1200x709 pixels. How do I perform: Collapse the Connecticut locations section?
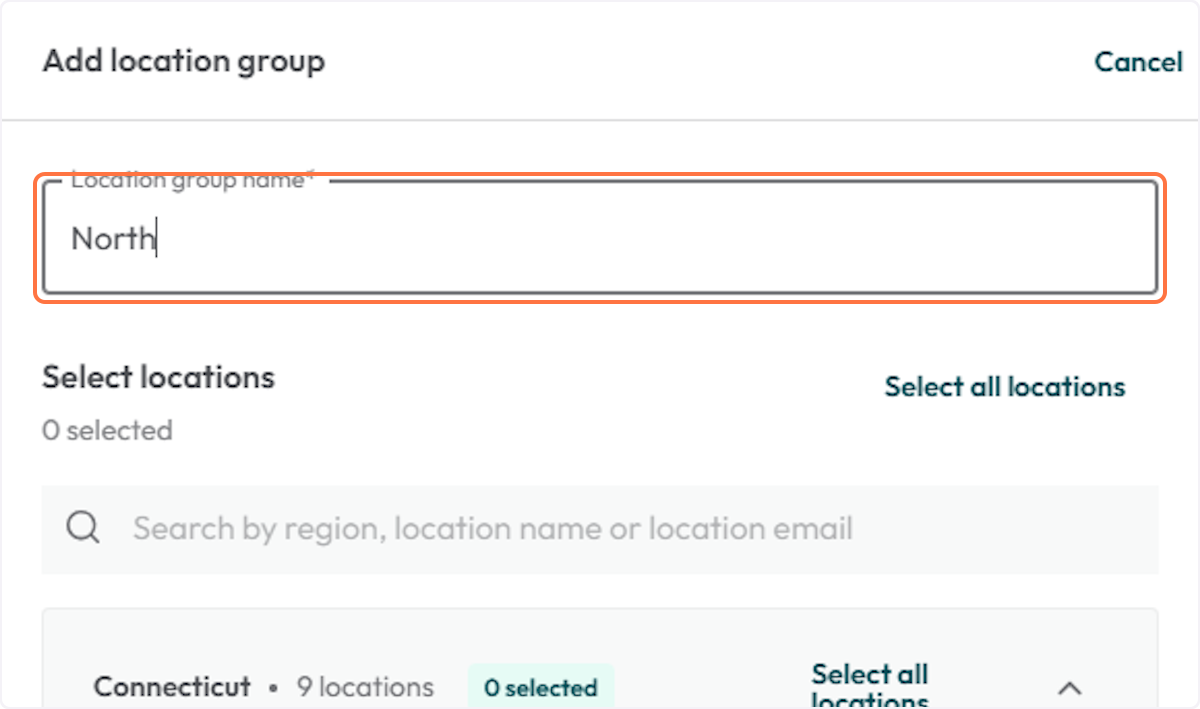point(1070,688)
